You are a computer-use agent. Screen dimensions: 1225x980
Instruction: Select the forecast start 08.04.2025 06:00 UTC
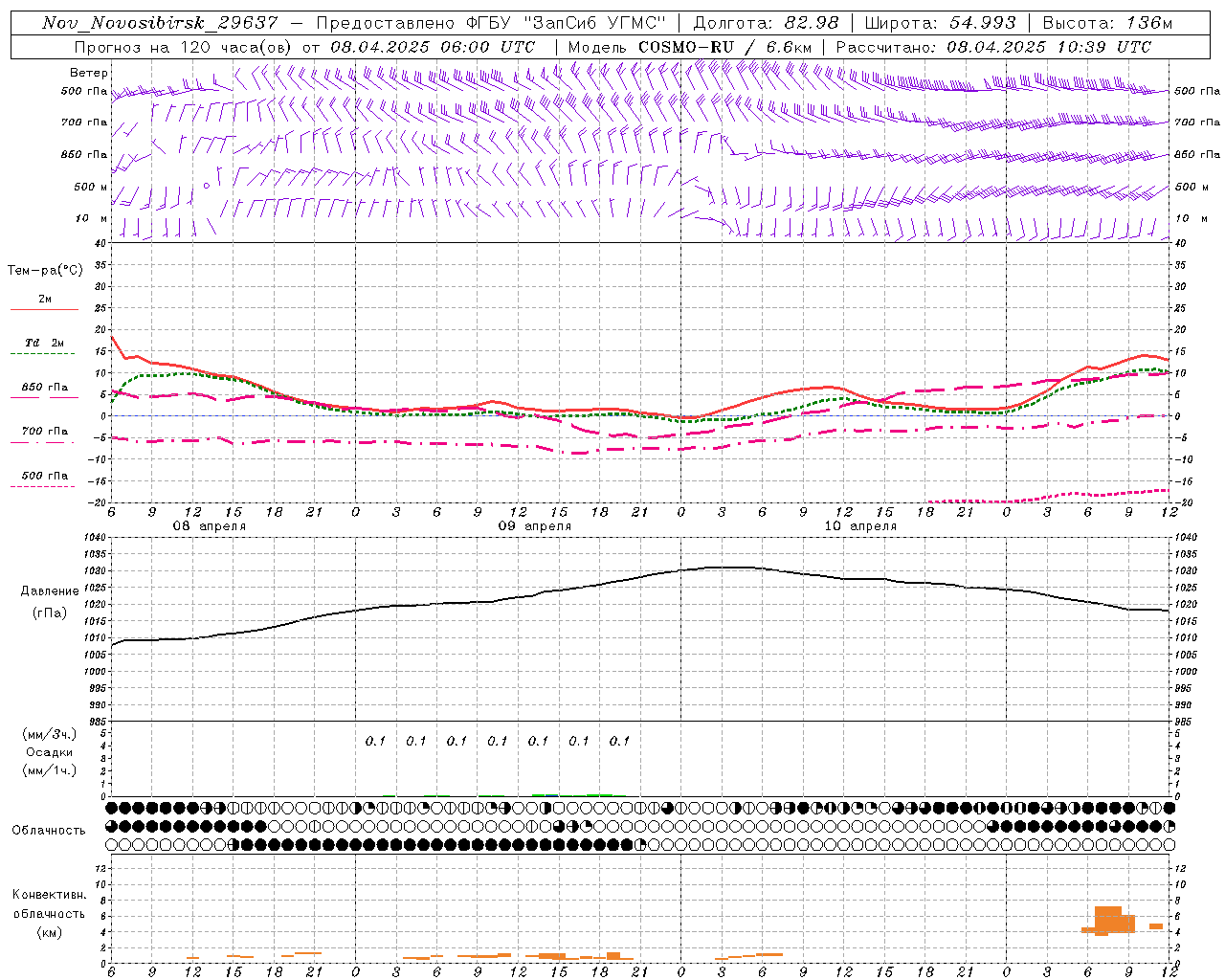coord(433,47)
